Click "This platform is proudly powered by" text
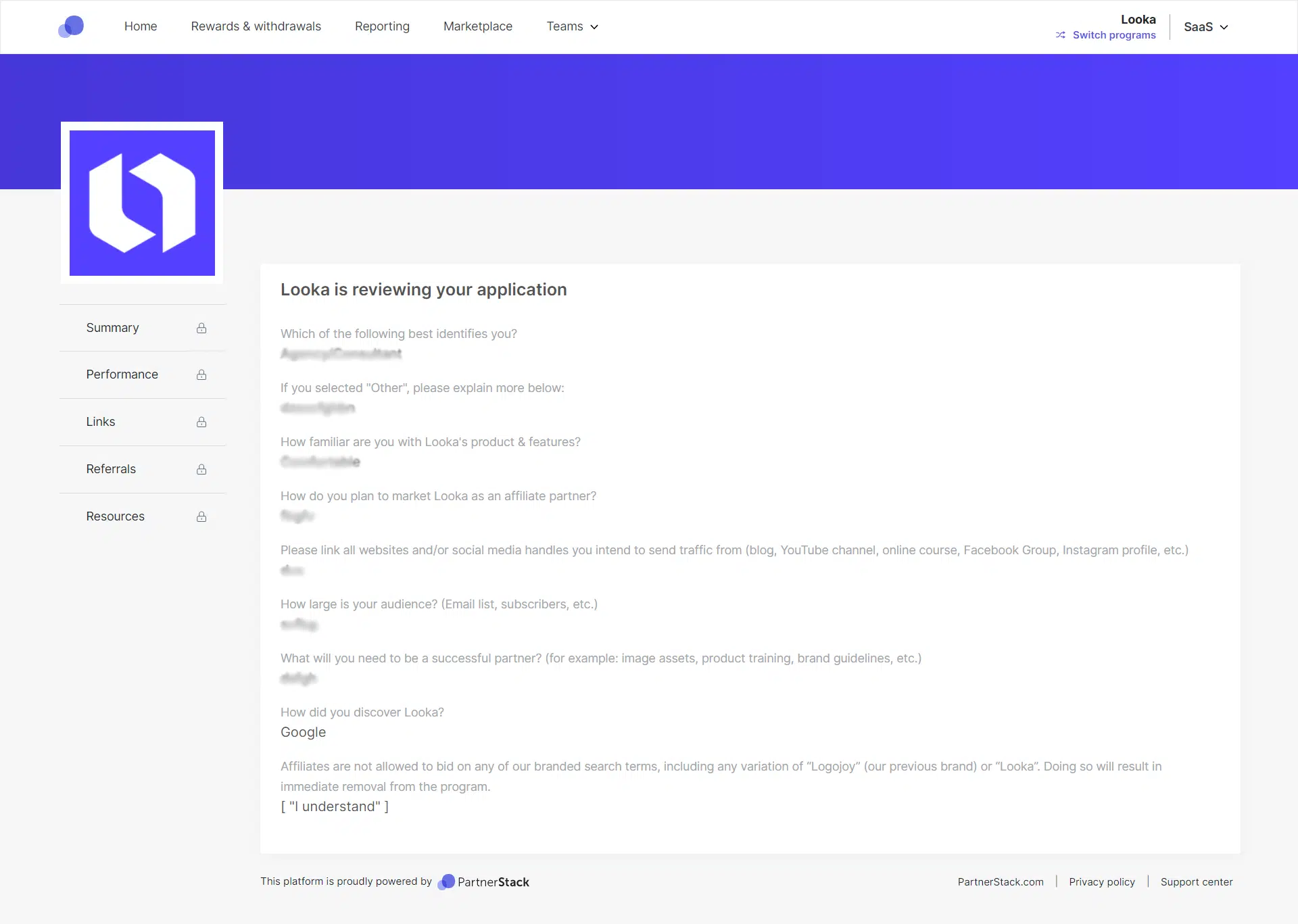 (346, 881)
